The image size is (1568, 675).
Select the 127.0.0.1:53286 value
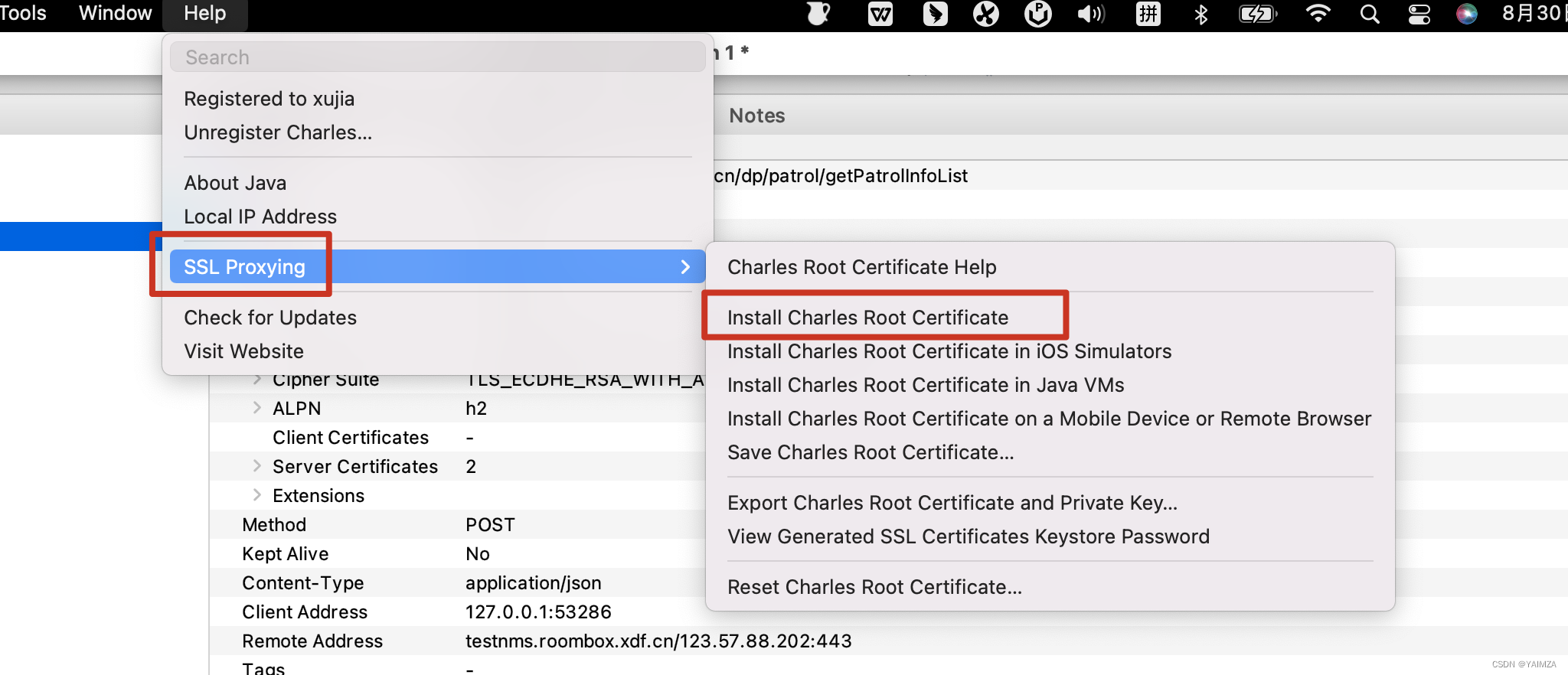pyautogui.click(x=538, y=611)
